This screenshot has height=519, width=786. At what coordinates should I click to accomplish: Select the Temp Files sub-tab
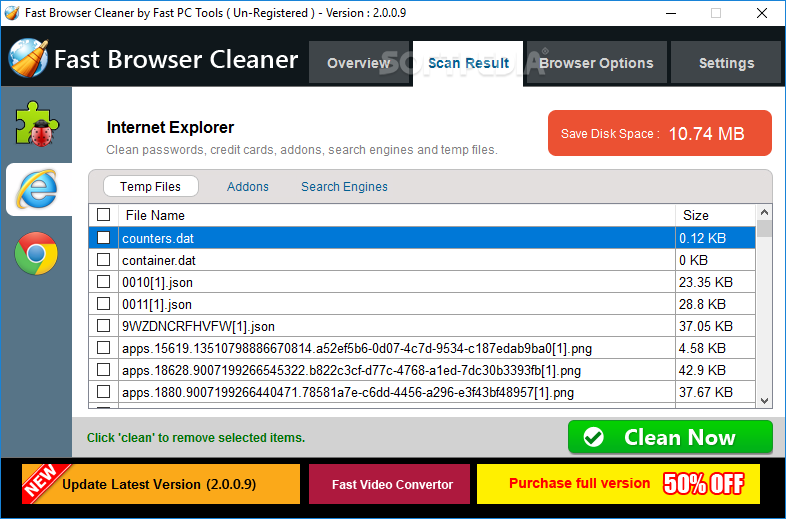(150, 187)
